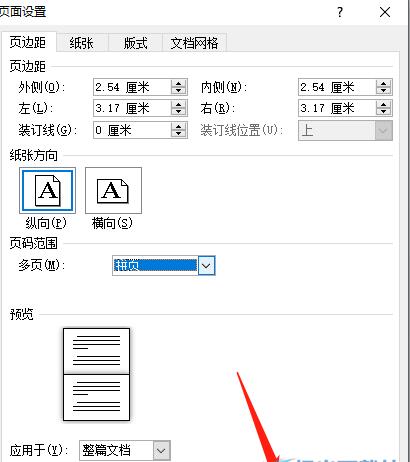
Task: Select the 页边距 tab
Action: click(28, 42)
